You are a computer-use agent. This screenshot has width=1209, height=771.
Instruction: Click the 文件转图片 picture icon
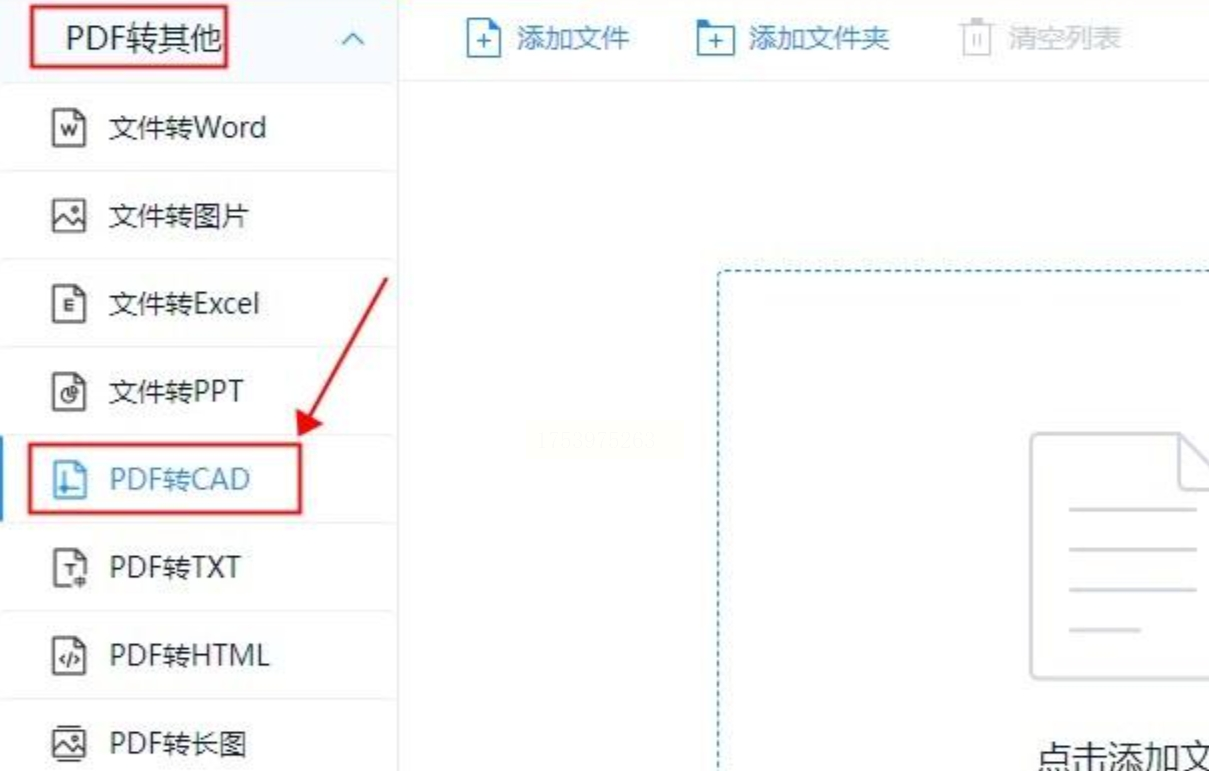coord(68,216)
